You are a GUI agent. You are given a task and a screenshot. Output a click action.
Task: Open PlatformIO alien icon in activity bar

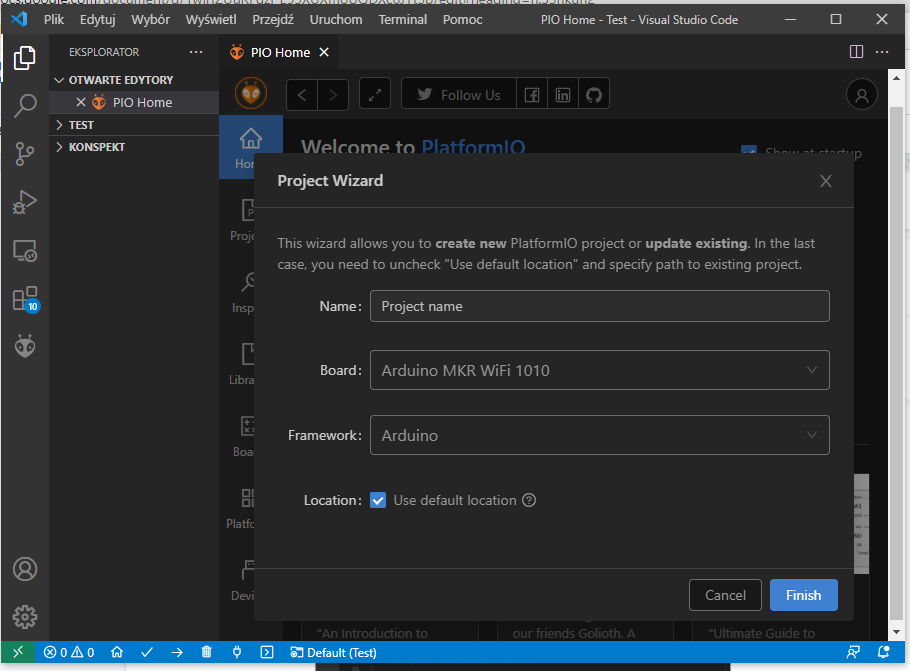(24, 347)
